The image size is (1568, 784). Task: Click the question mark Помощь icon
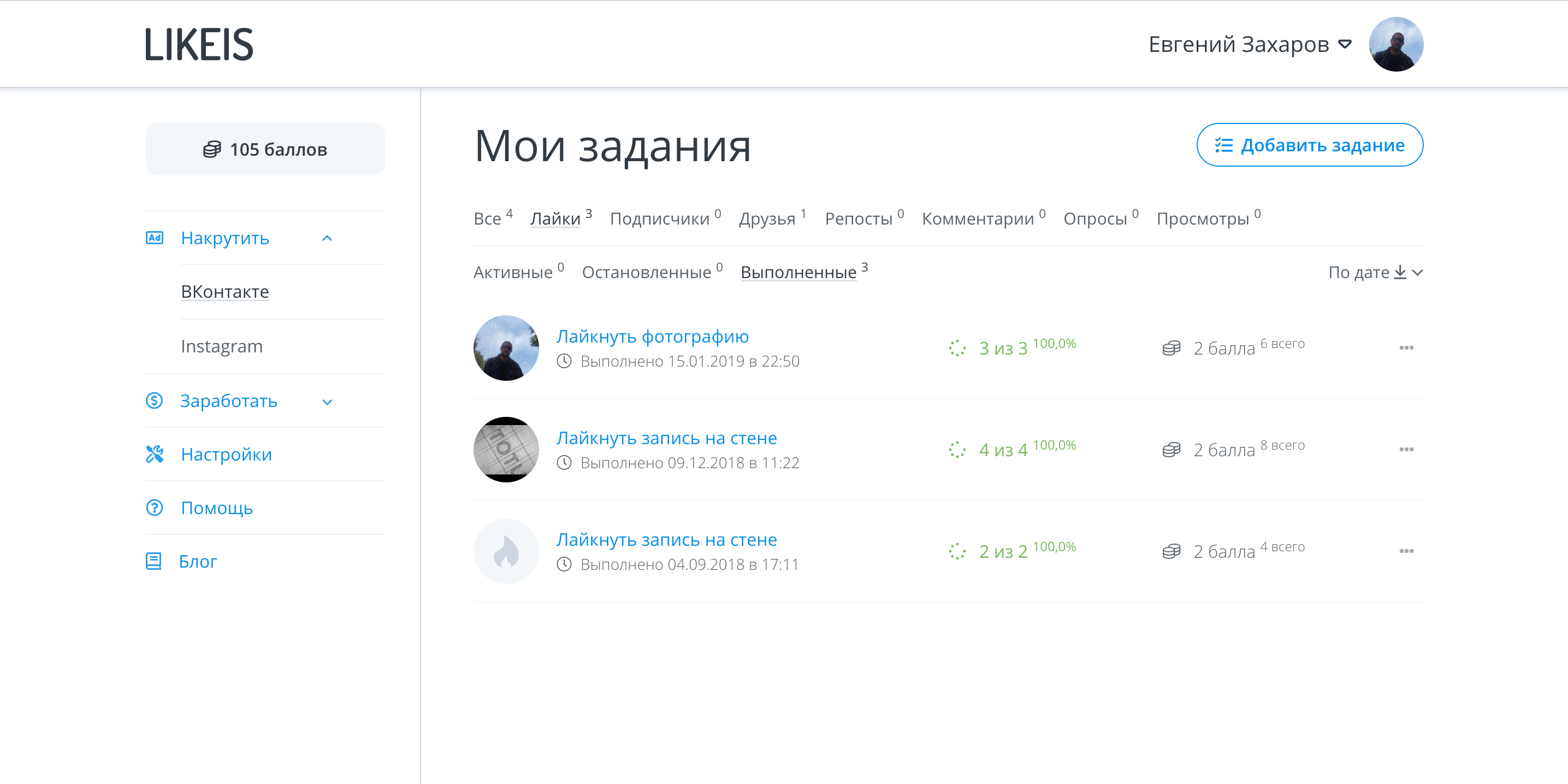coord(154,508)
